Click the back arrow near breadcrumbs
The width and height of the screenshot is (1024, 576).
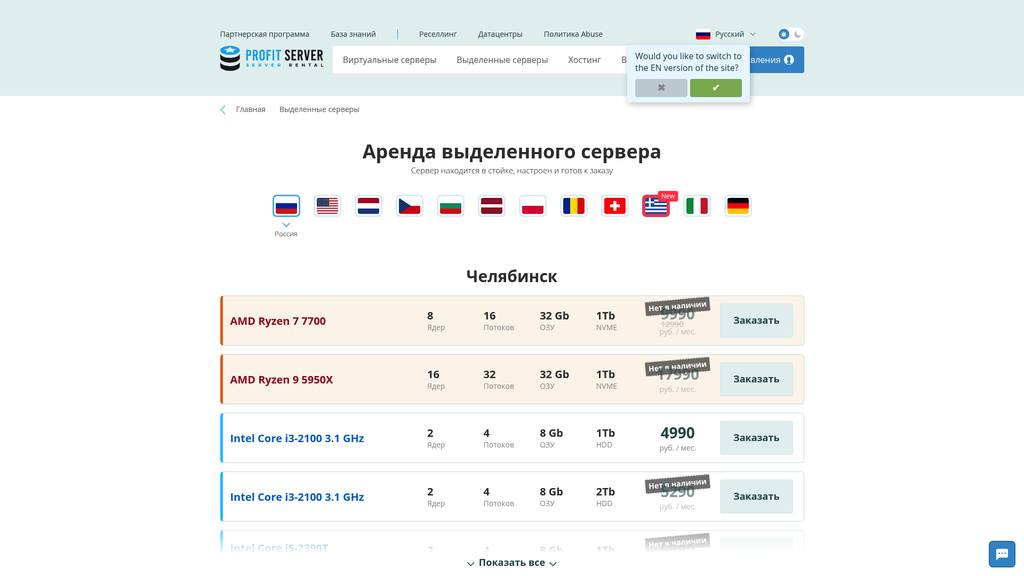222,110
